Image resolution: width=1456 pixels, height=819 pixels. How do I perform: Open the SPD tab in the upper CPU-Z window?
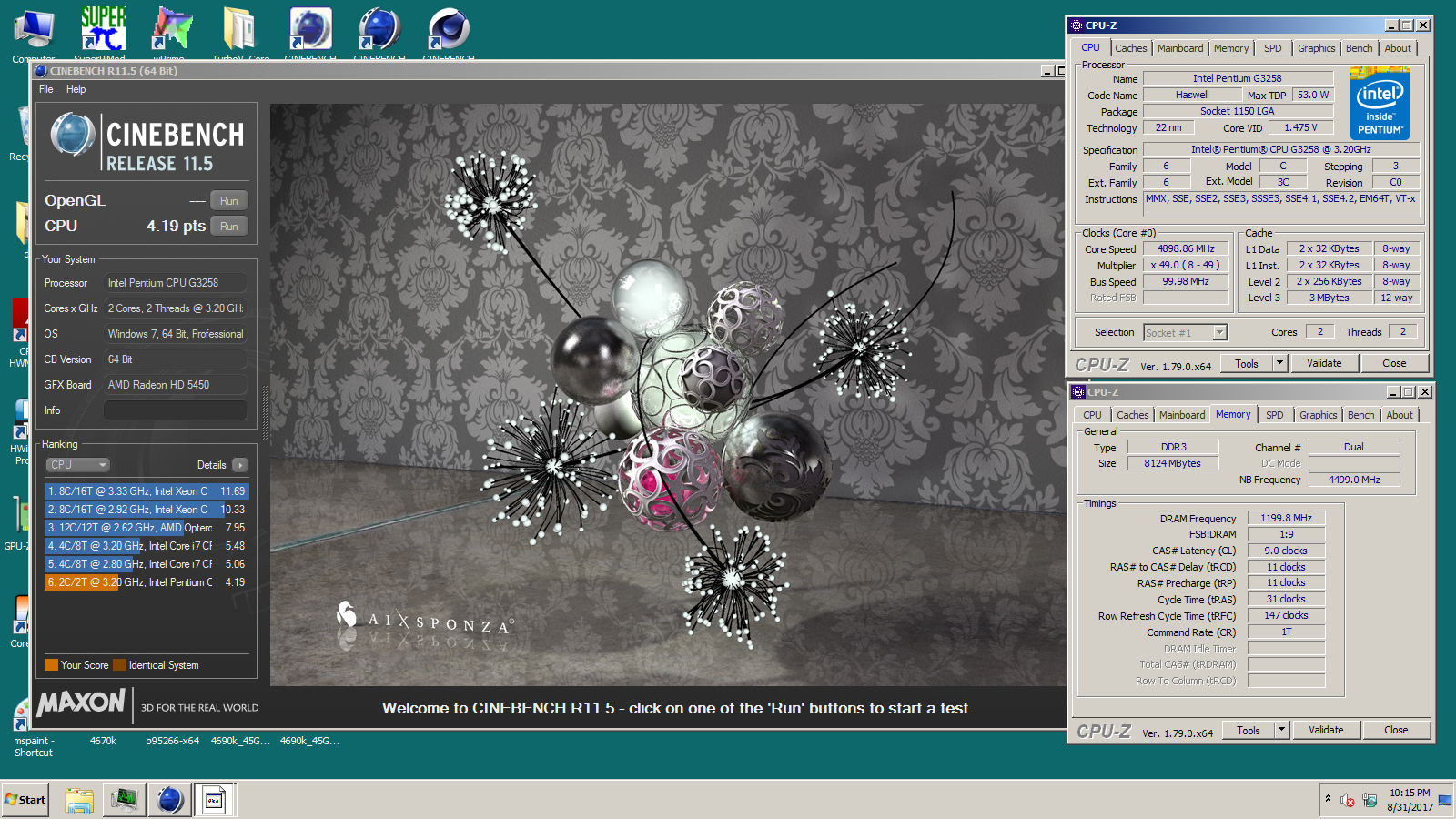1273,48
